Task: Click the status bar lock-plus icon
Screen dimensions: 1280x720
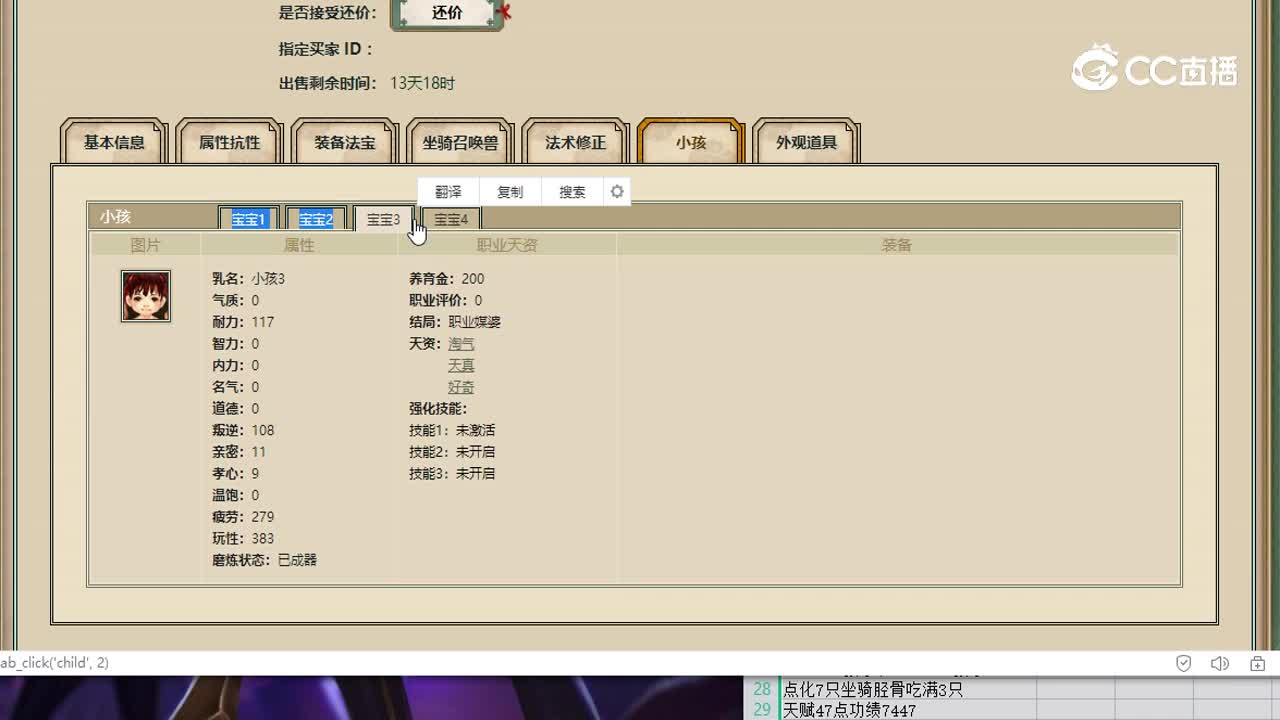Action: tap(1258, 663)
